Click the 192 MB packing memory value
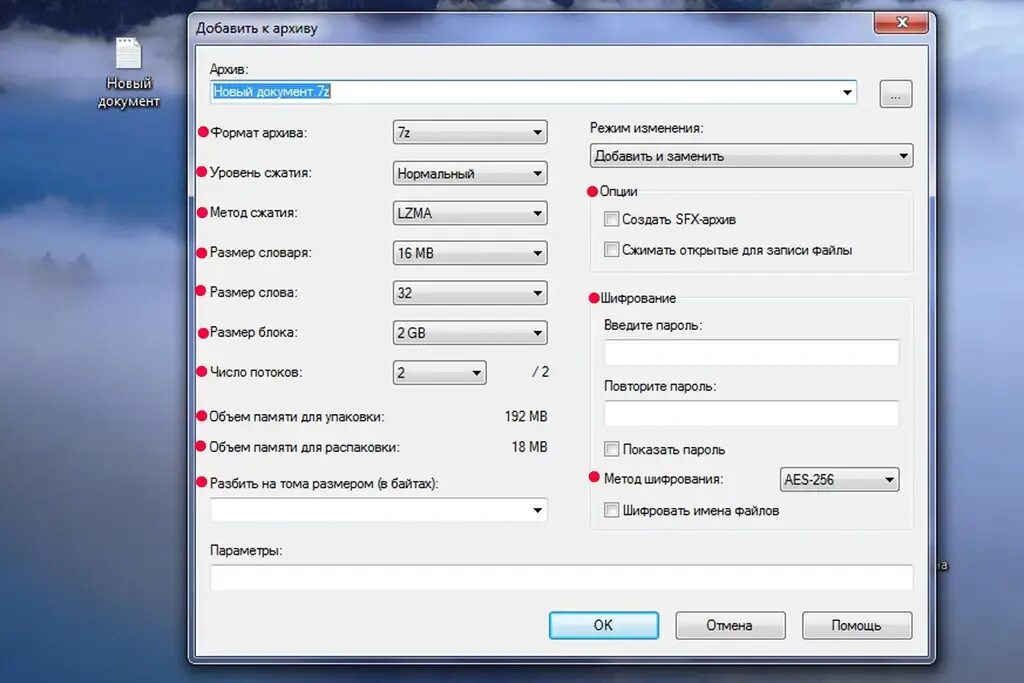The height and width of the screenshot is (683, 1024). click(526, 417)
